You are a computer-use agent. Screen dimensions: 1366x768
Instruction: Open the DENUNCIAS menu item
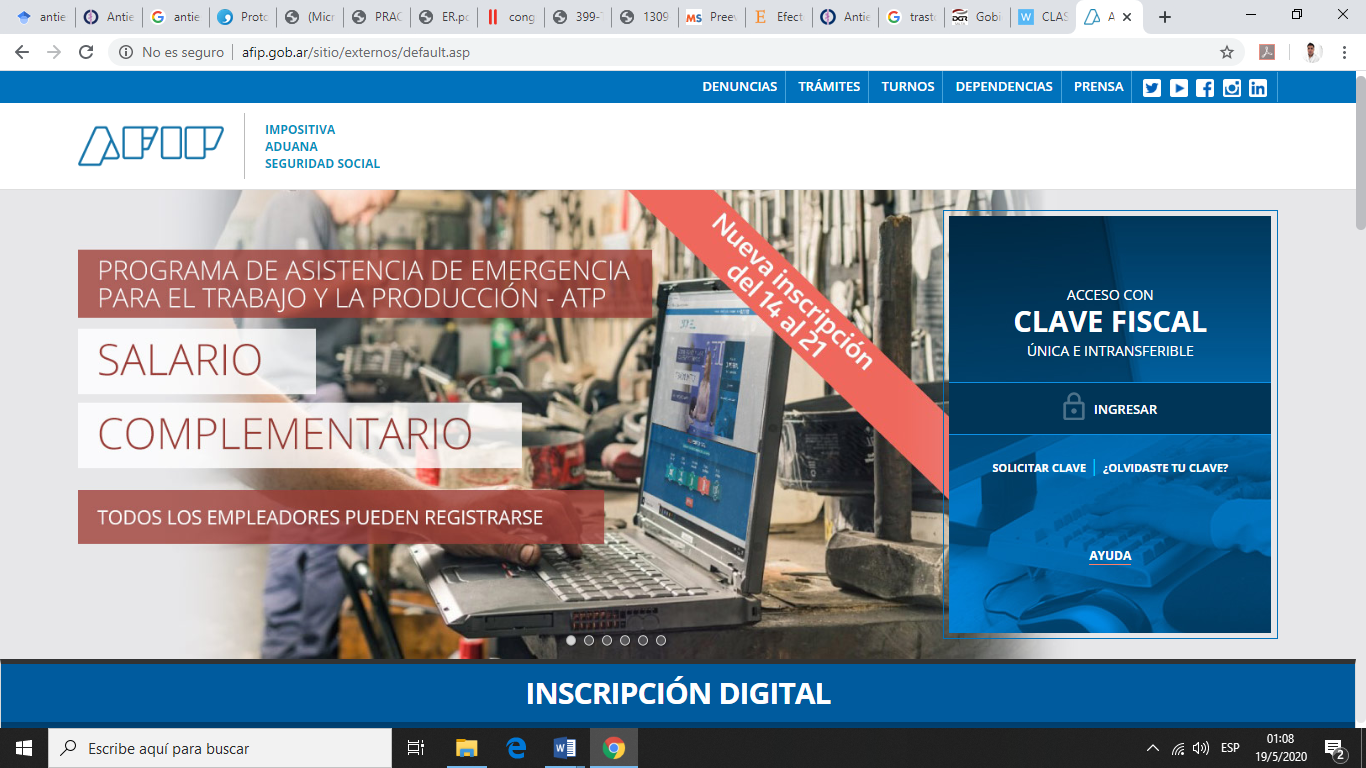tap(739, 87)
